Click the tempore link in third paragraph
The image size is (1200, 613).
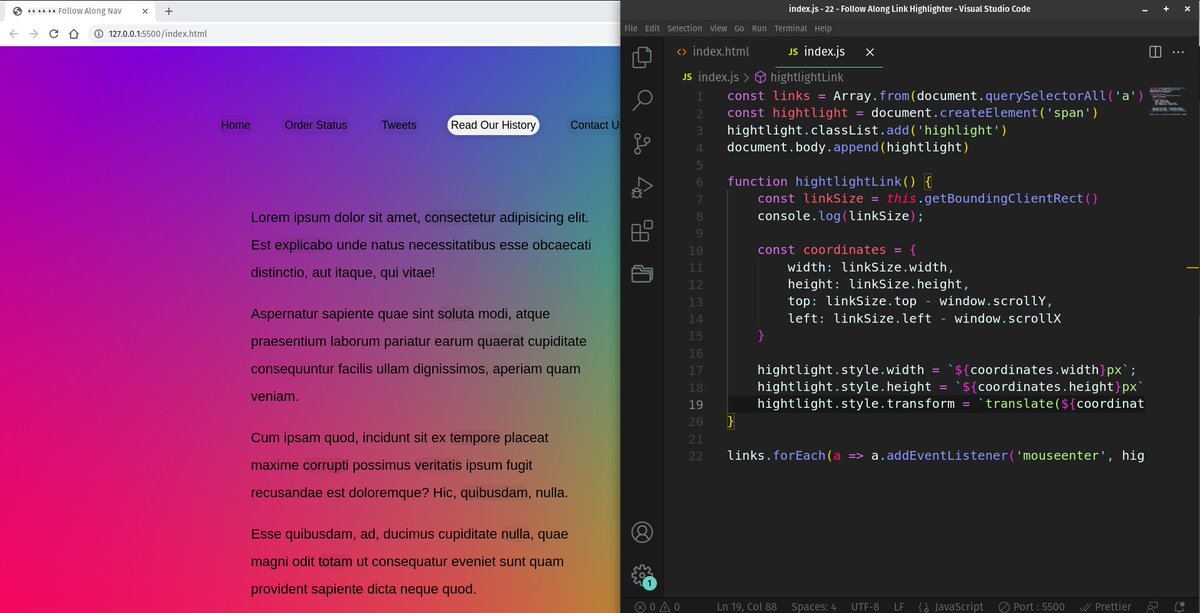pyautogui.click(x=475, y=437)
